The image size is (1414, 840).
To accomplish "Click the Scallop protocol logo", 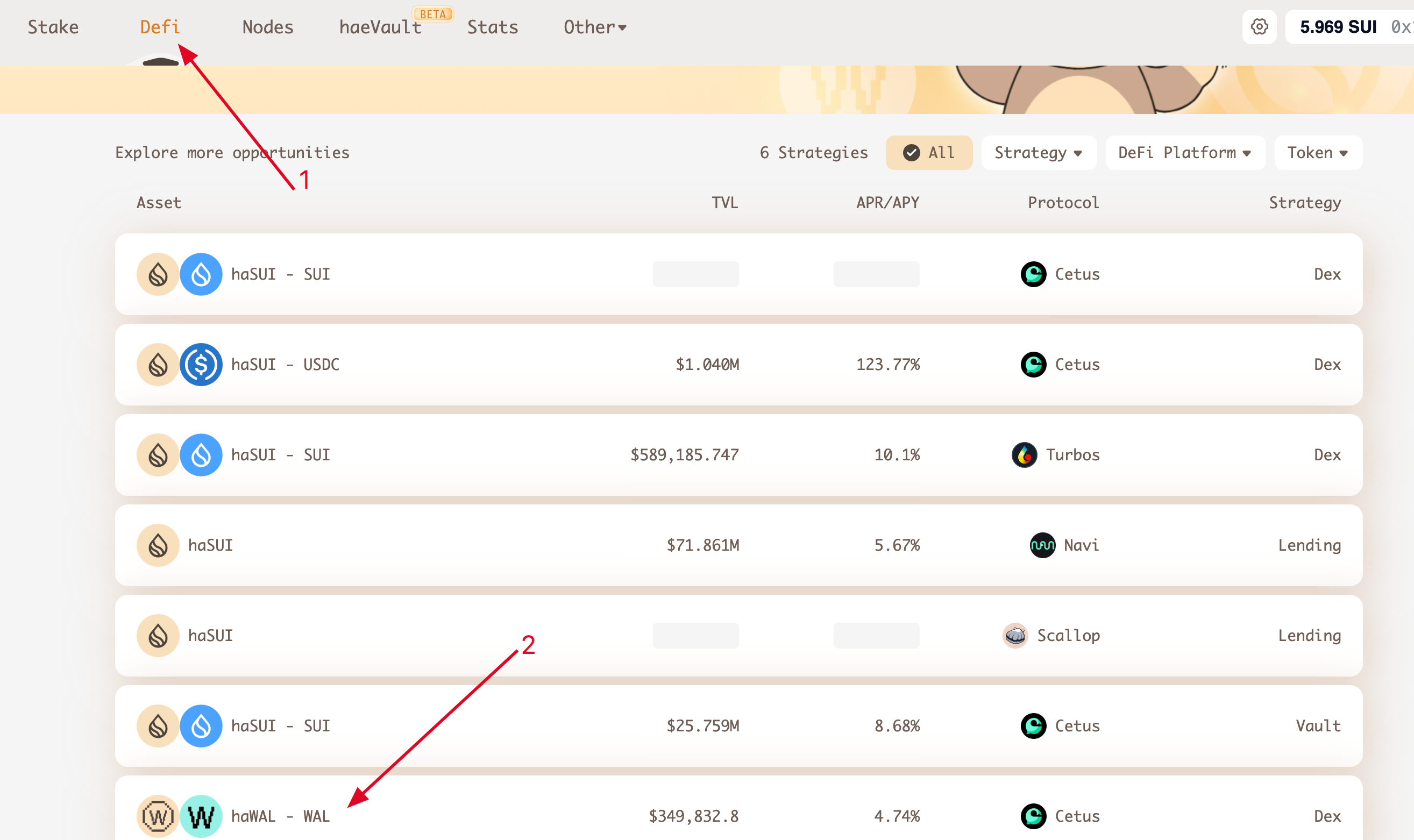I will 1015,635.
